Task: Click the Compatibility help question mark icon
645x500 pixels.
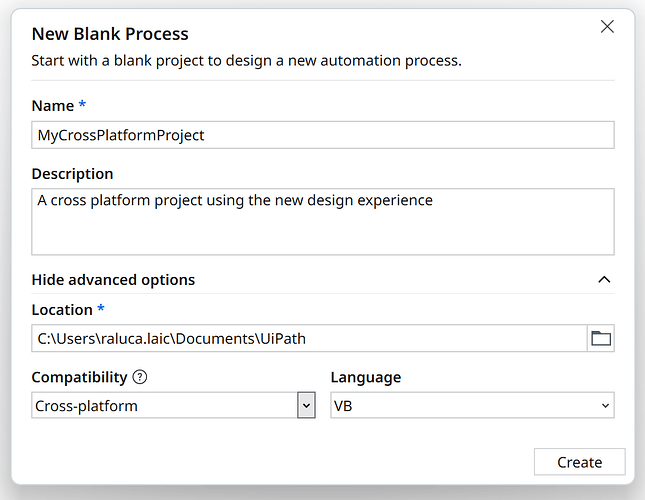Action: pos(140,378)
